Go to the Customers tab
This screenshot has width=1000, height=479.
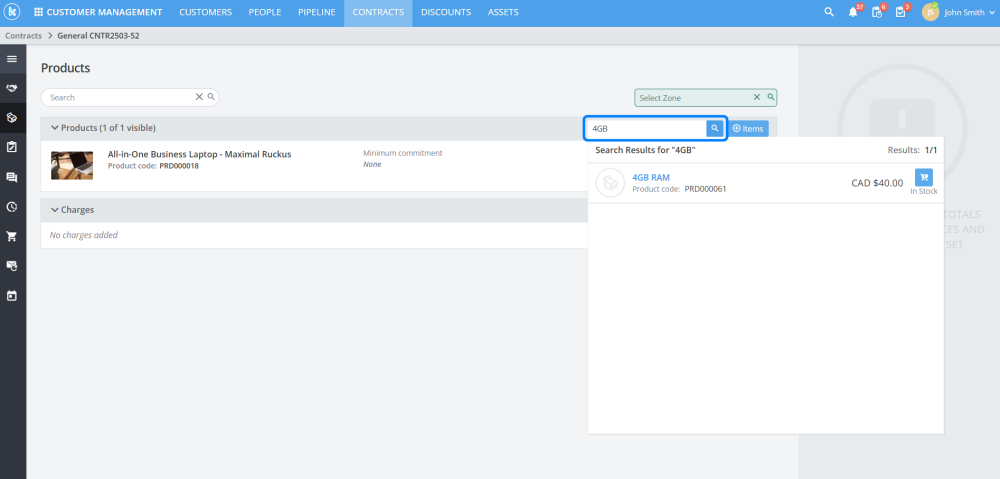click(x=205, y=12)
